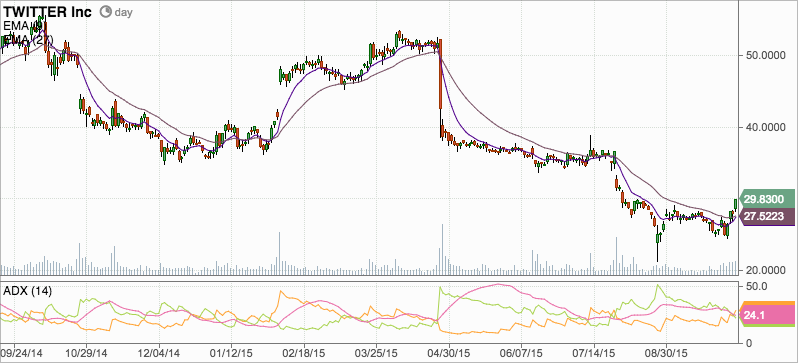Click the clock icon beside day
This screenshot has width=798, height=363.
[x=105, y=12]
